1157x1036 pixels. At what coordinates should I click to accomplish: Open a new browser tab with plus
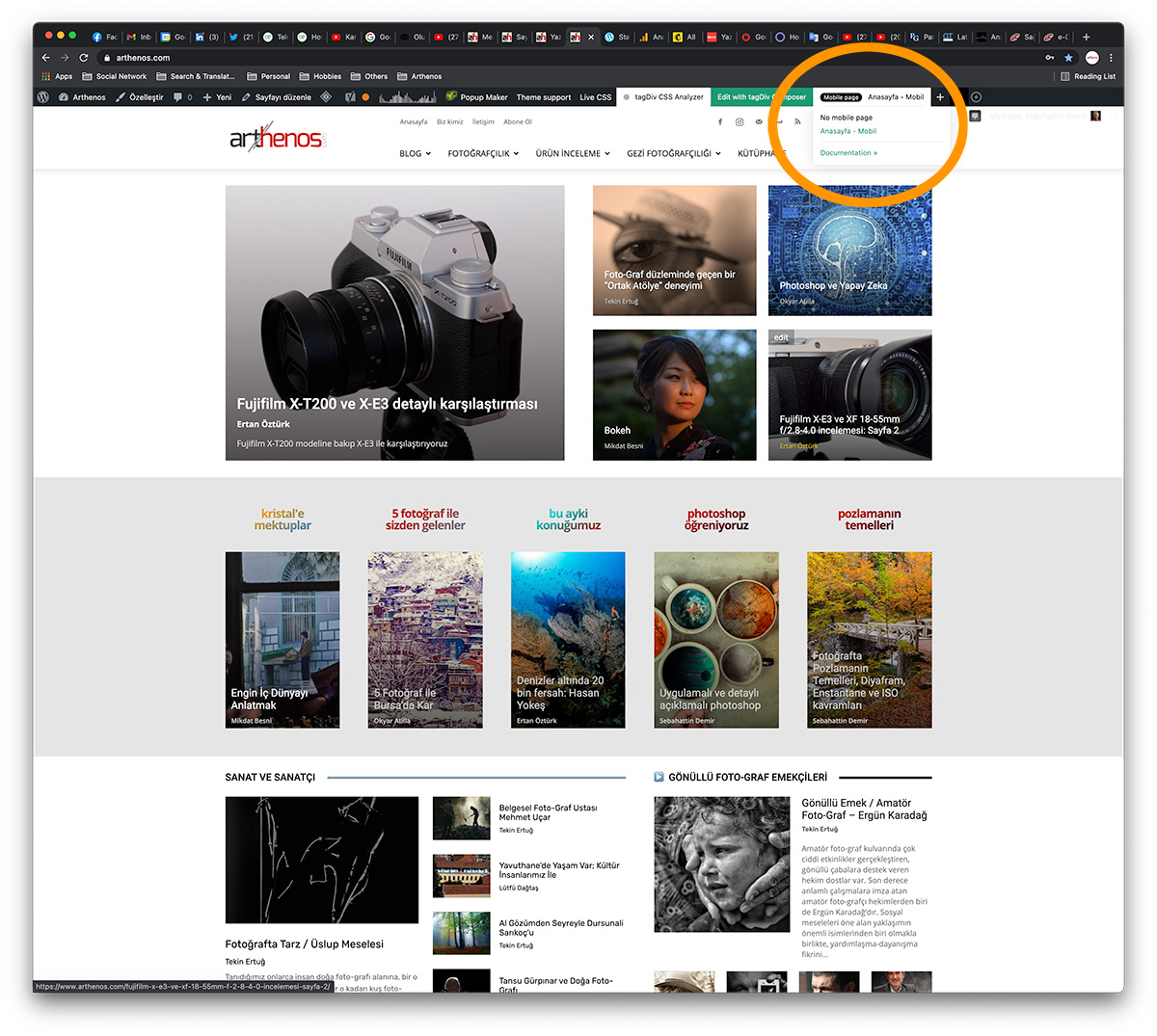1086,37
